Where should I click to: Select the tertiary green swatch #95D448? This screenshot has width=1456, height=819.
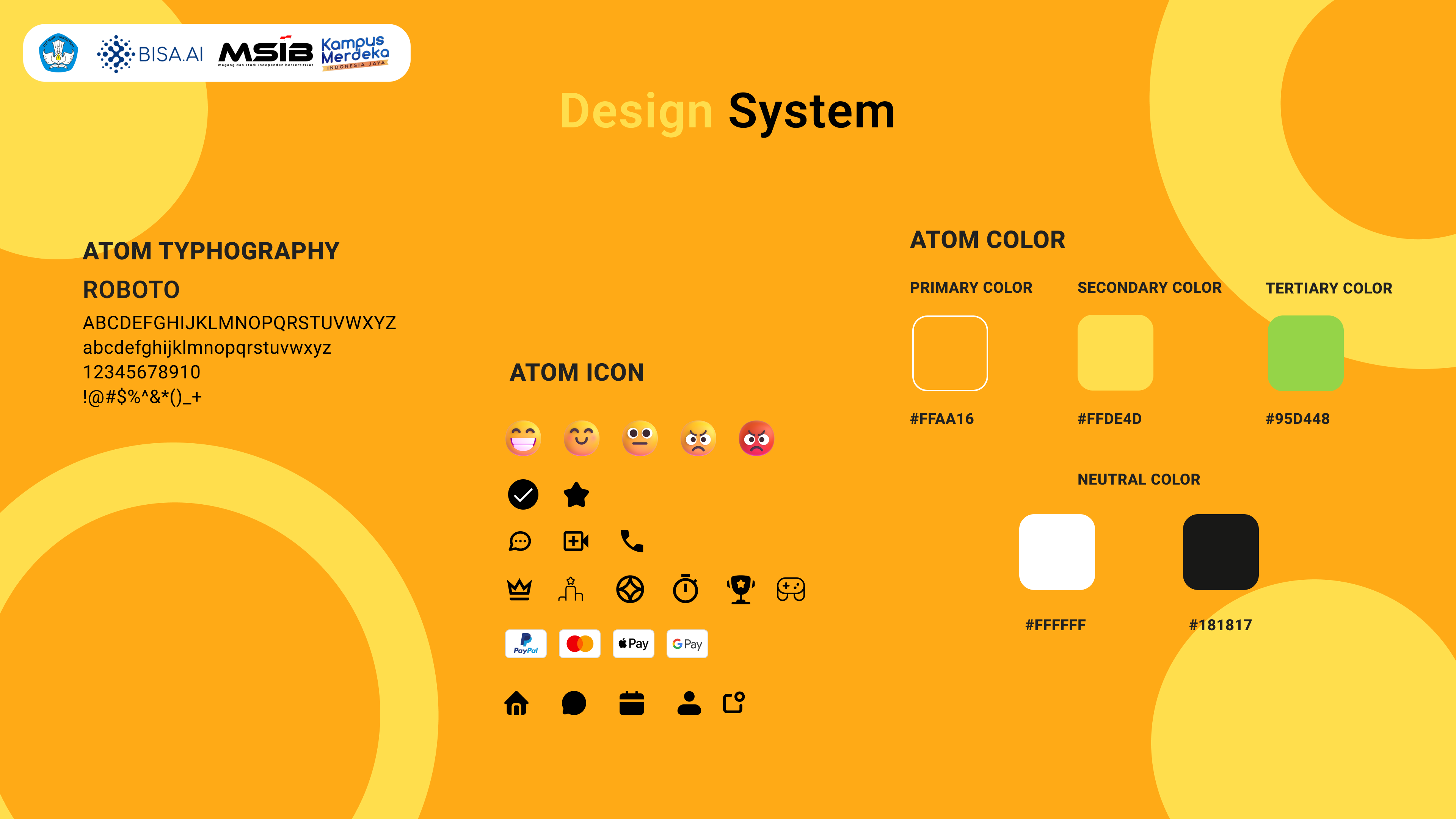point(1305,353)
